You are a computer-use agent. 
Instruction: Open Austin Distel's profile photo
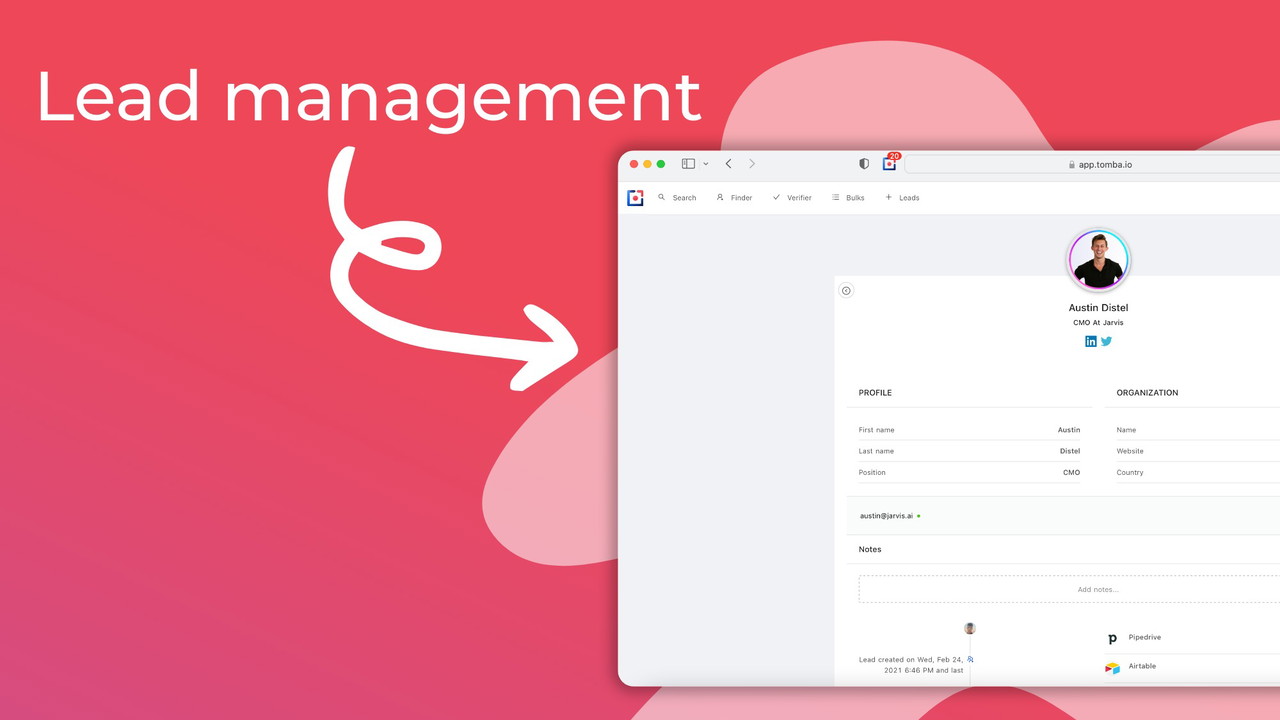pos(1098,260)
